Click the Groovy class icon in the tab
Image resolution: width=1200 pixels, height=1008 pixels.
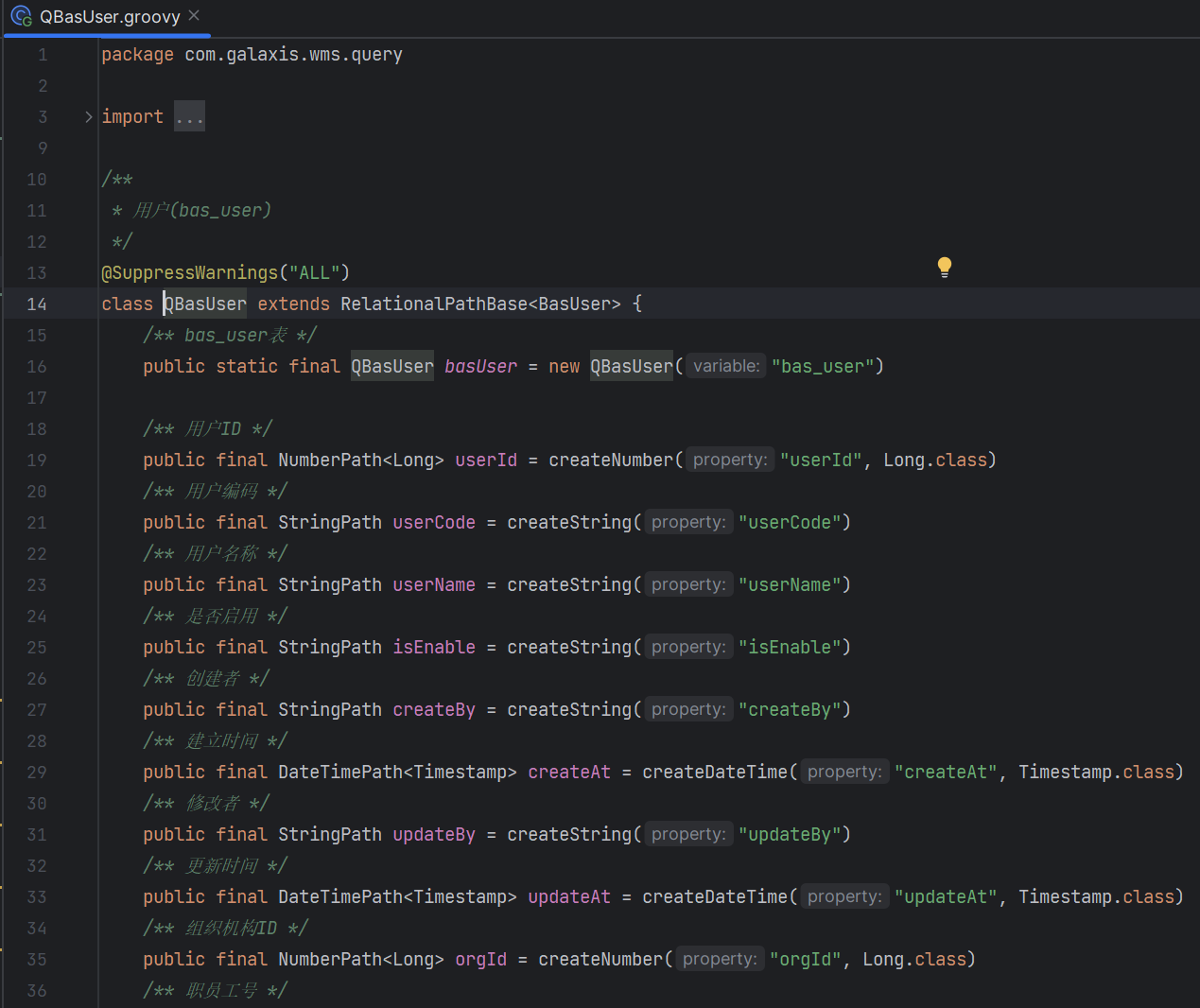pyautogui.click(x=22, y=16)
